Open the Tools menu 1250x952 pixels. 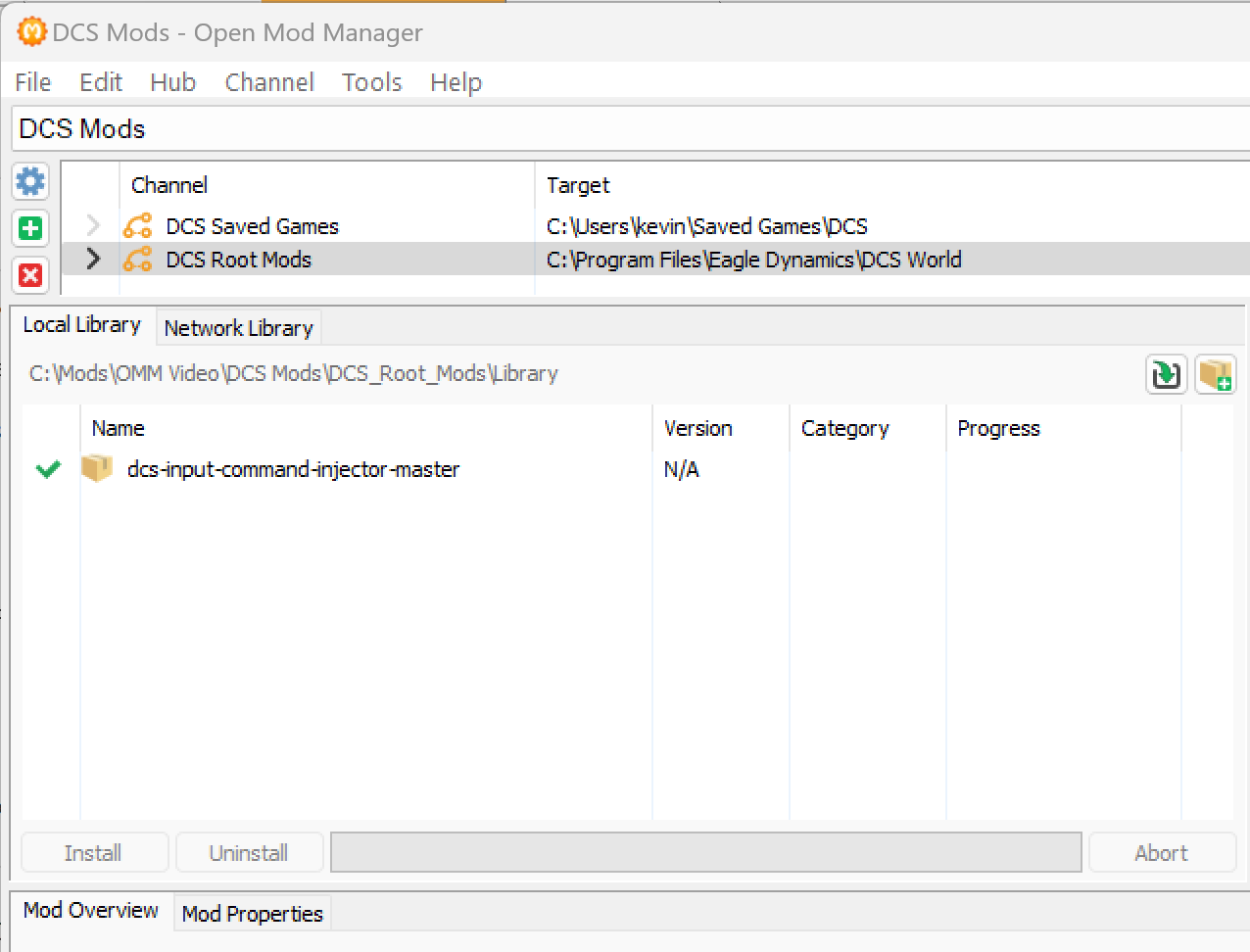click(372, 82)
